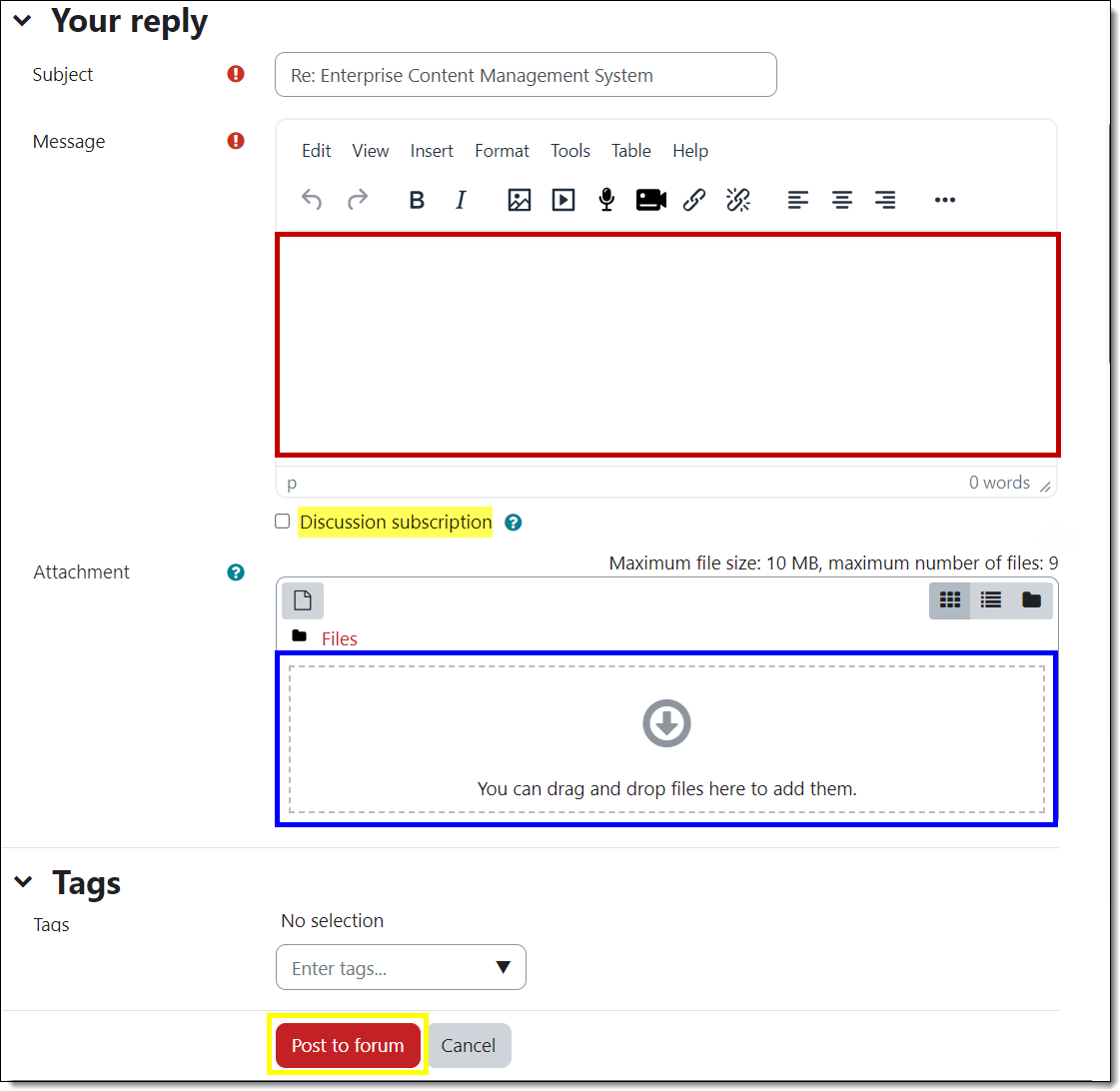Center align text using the toolbar
This screenshot has height=1091, width=1120.
pyautogui.click(x=841, y=200)
